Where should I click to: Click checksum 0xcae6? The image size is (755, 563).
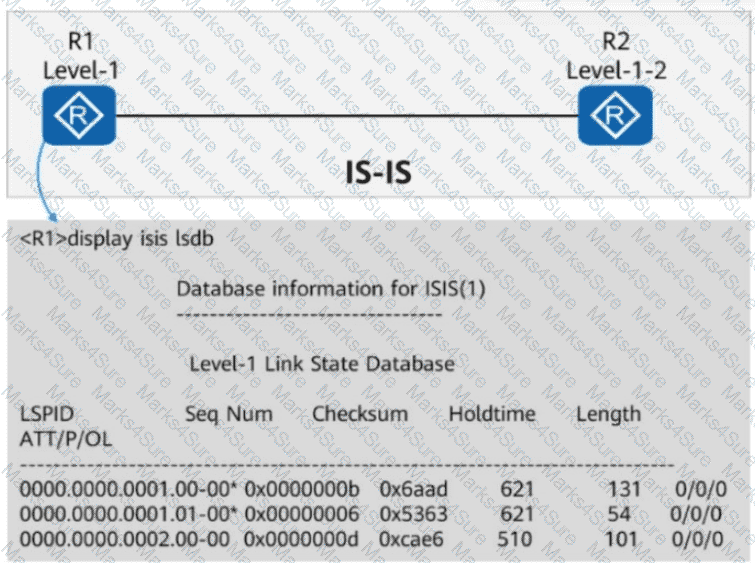coord(411,539)
